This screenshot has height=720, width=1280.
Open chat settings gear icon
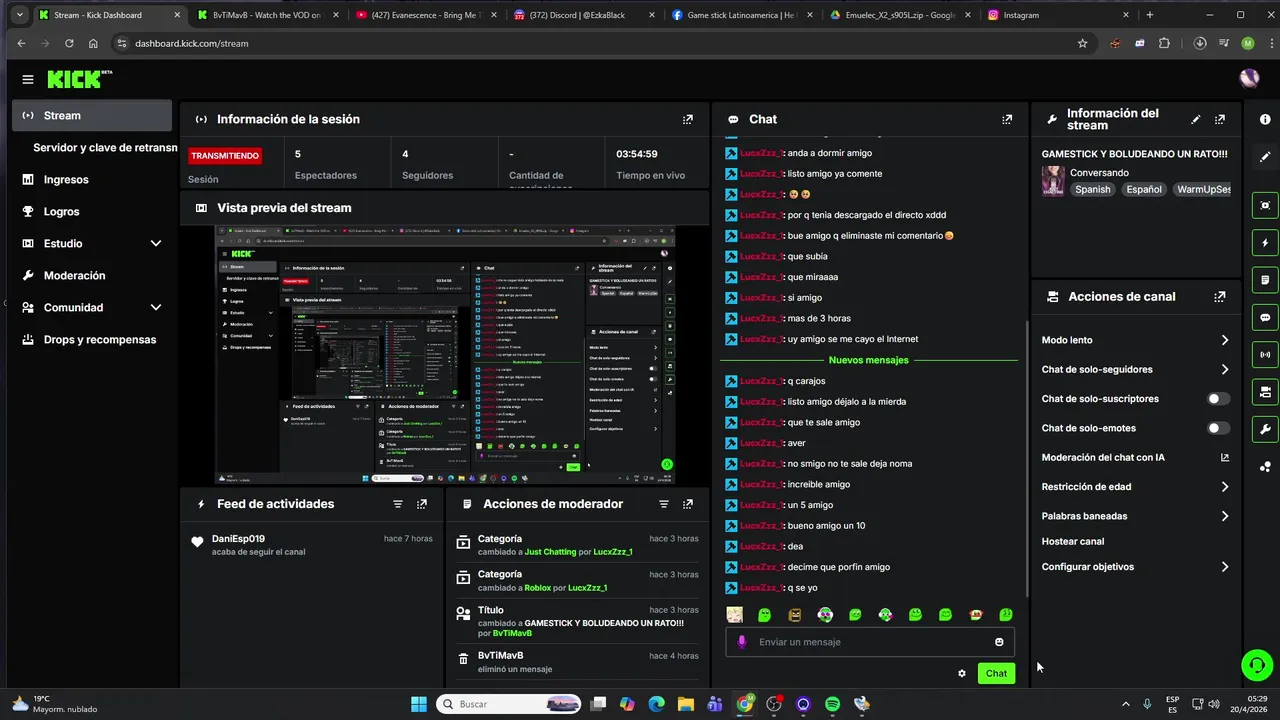click(x=962, y=673)
